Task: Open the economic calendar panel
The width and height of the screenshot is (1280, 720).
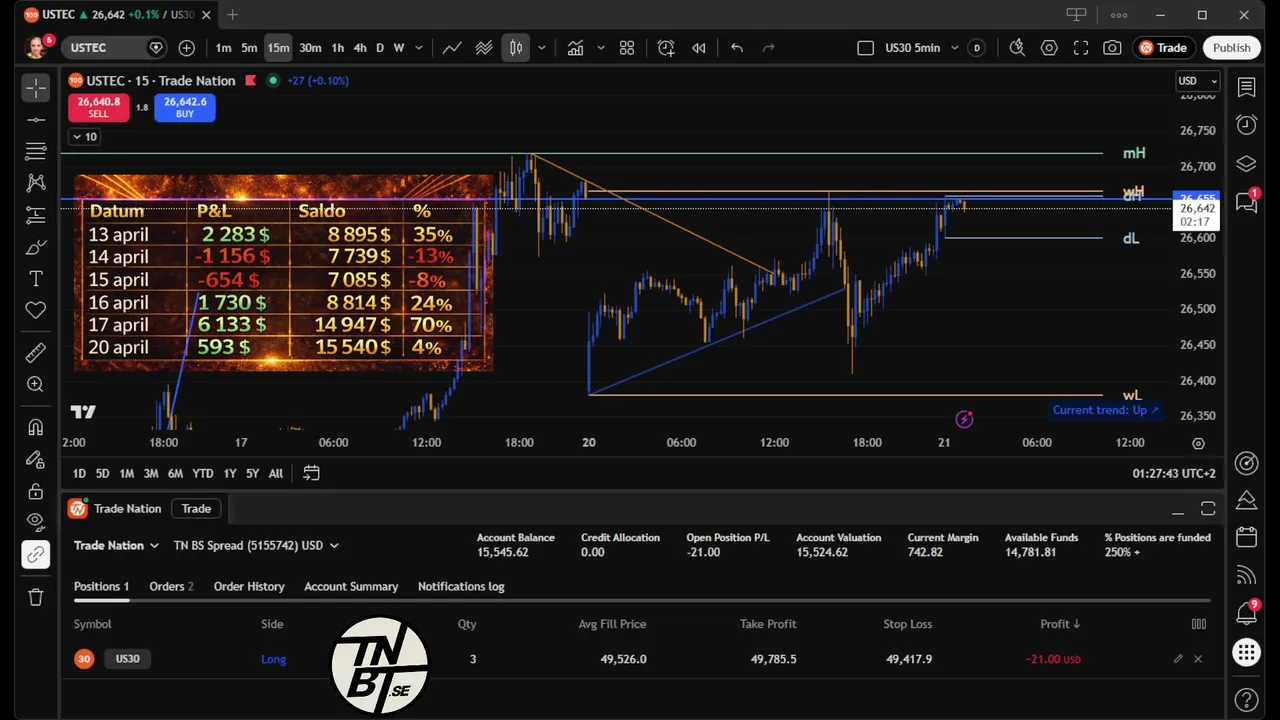Action: click(1246, 537)
